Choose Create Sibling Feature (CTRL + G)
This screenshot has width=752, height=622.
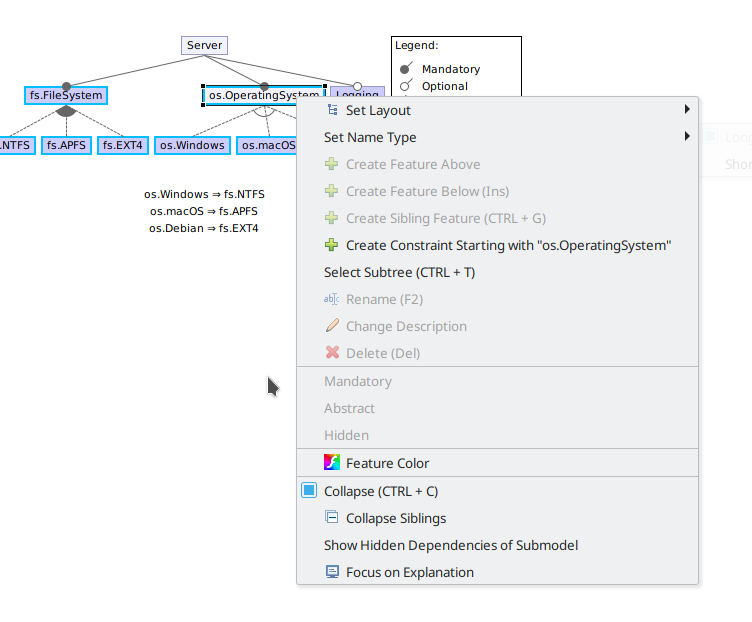pos(497,218)
